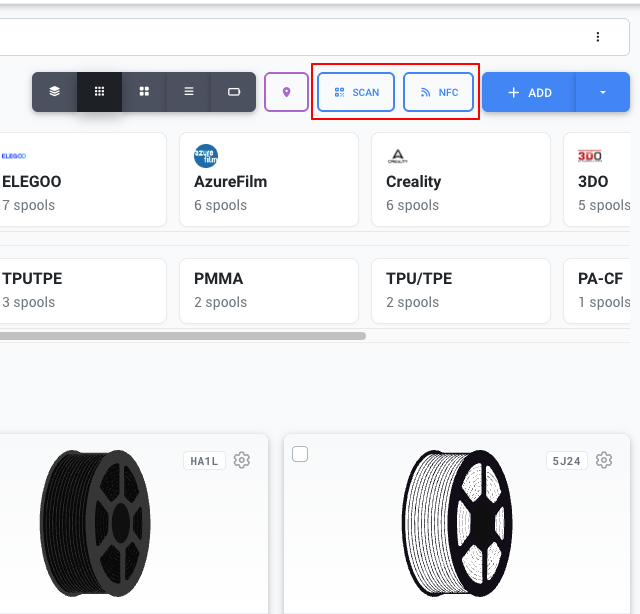Select the small grid view

tap(100, 92)
